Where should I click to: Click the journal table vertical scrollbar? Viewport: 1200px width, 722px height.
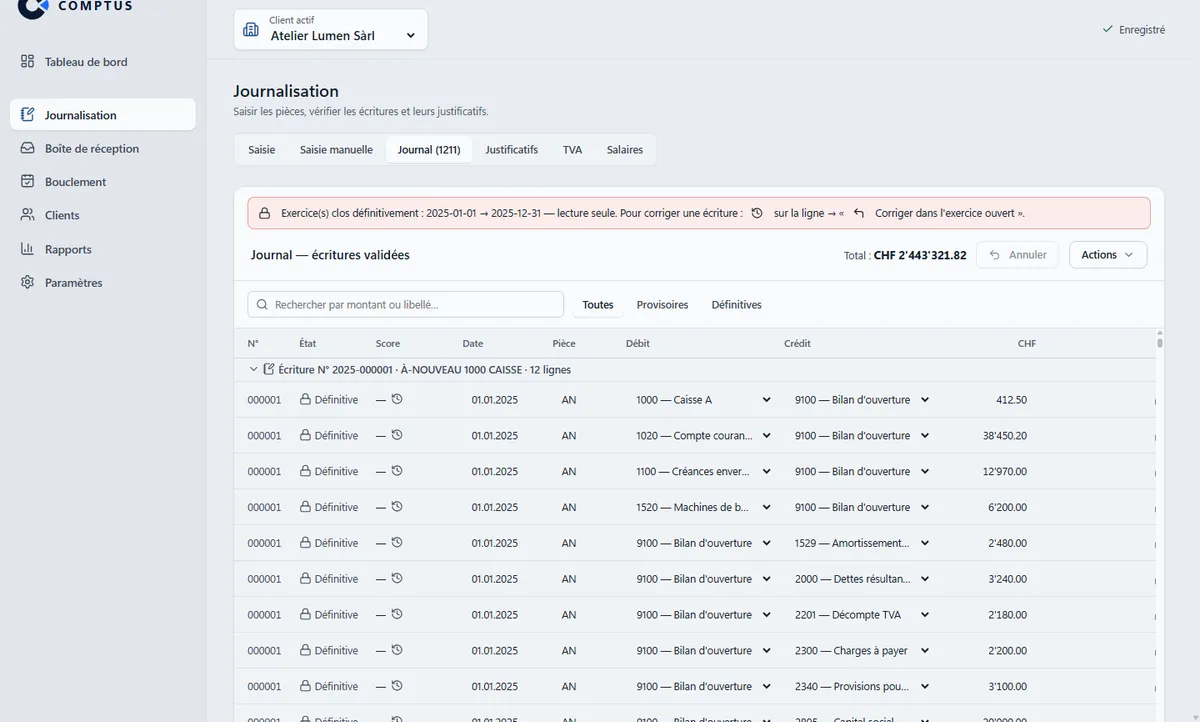[x=1160, y=343]
